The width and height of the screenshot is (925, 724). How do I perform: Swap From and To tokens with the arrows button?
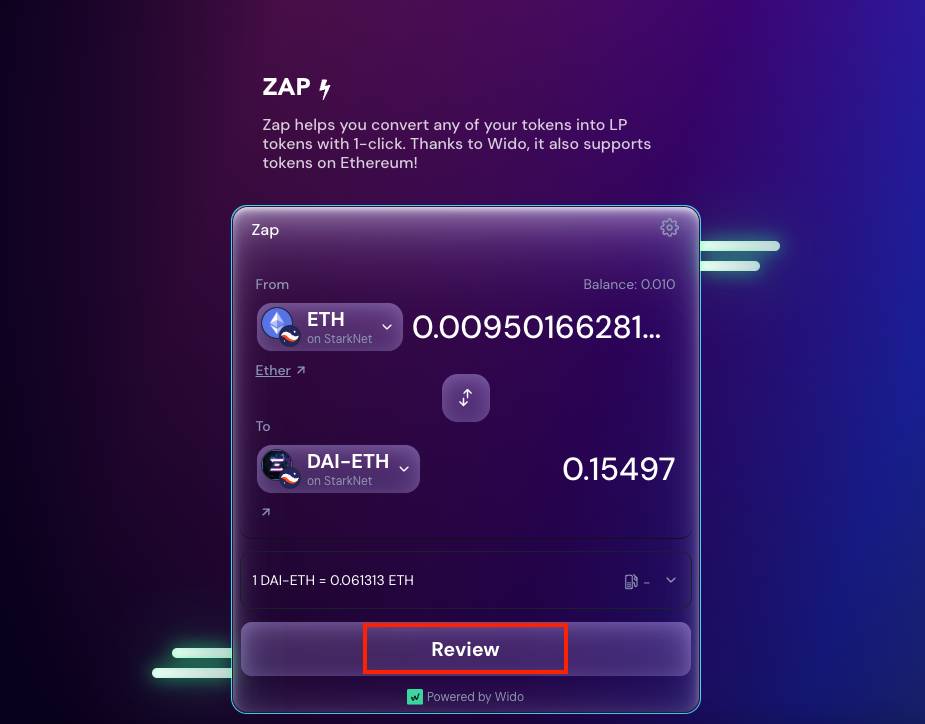pyautogui.click(x=465, y=398)
